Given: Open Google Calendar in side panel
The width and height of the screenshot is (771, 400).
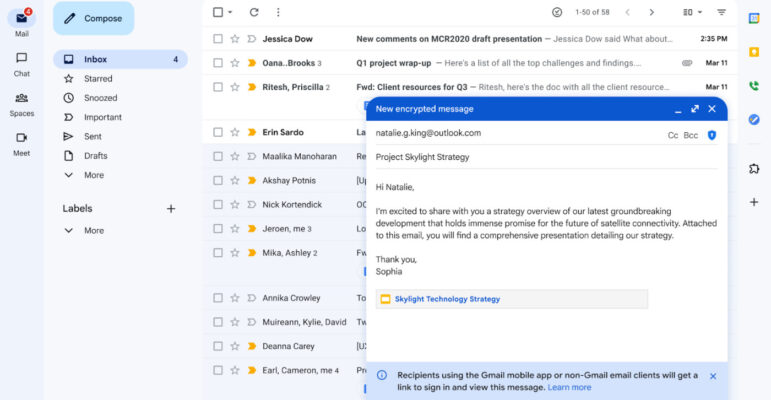Looking at the screenshot, I should [754, 17].
